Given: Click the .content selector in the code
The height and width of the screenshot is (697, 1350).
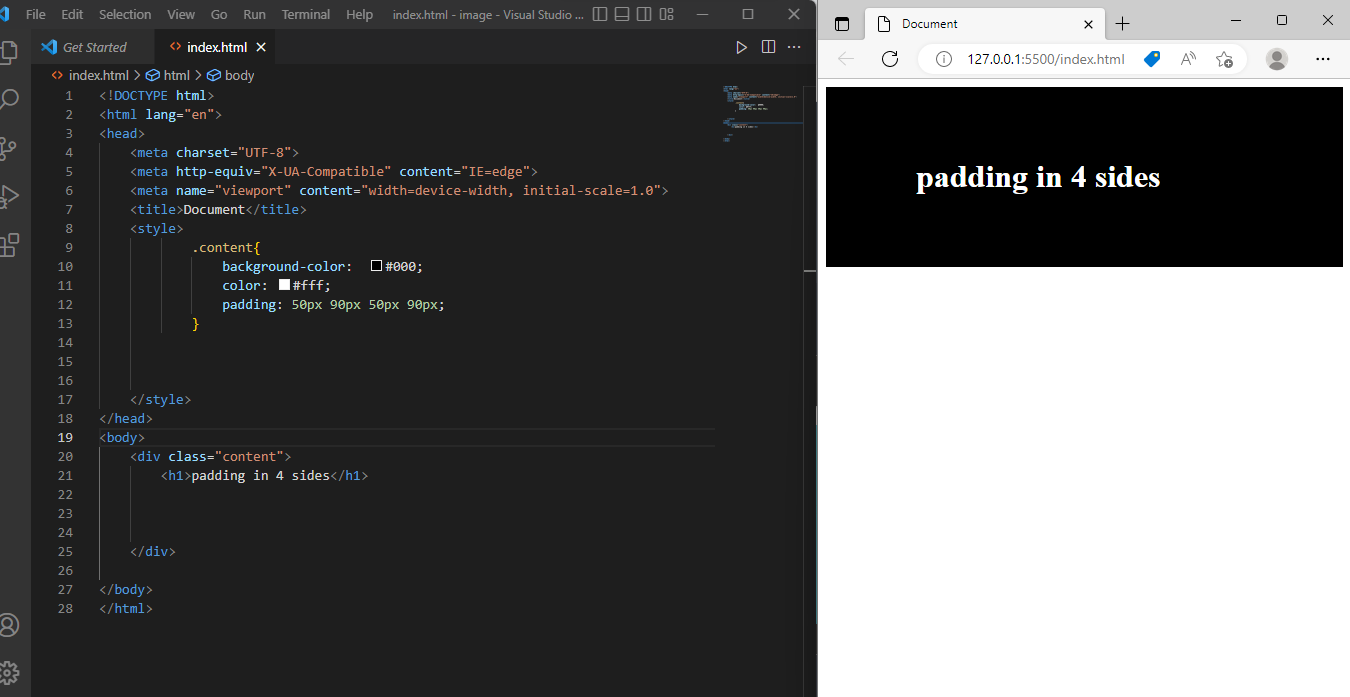Looking at the screenshot, I should click(226, 247).
